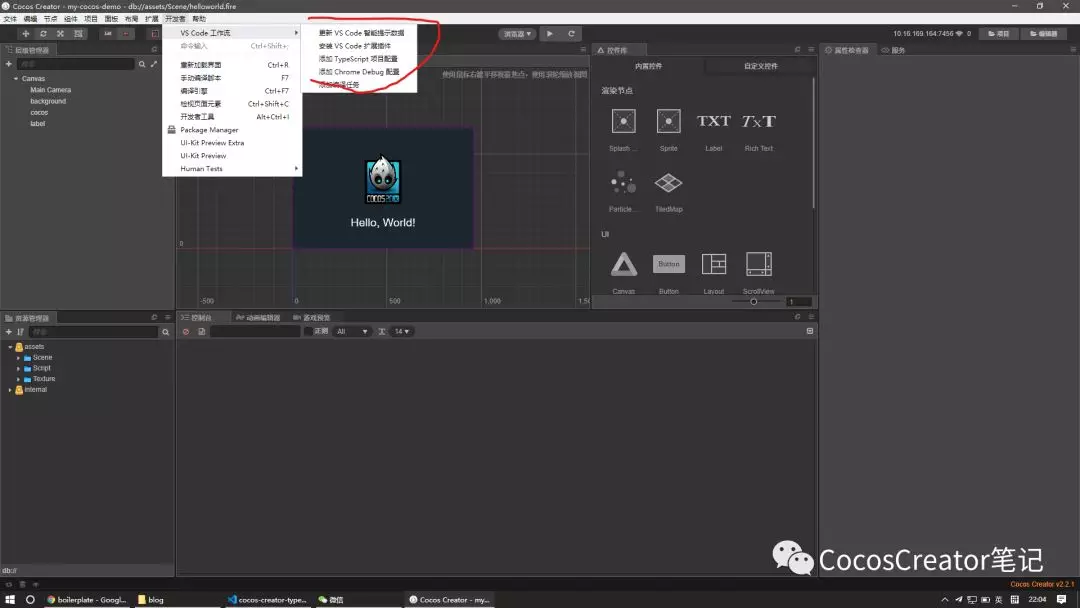1080x608 pixels.
Task: Click add Chrome Debug config item
Action: coord(358,72)
